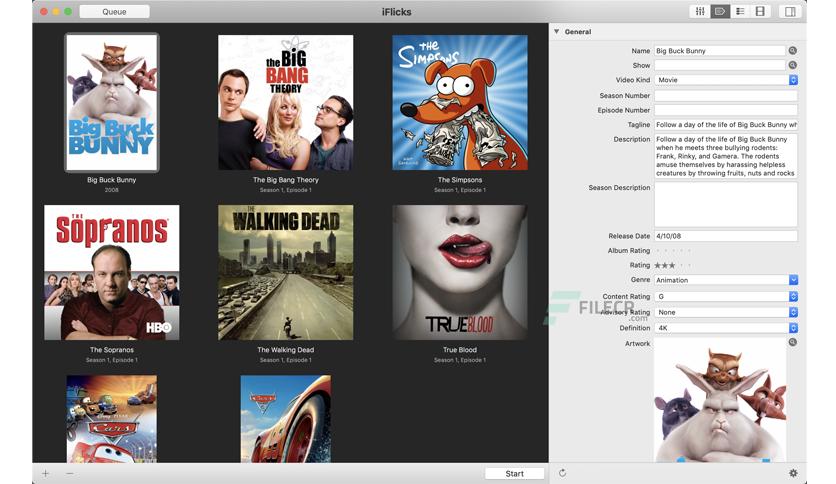This screenshot has height=484, width=836.
Task: Click the '2008' year under Big Buck Bunny
Action: pyautogui.click(x=111, y=190)
